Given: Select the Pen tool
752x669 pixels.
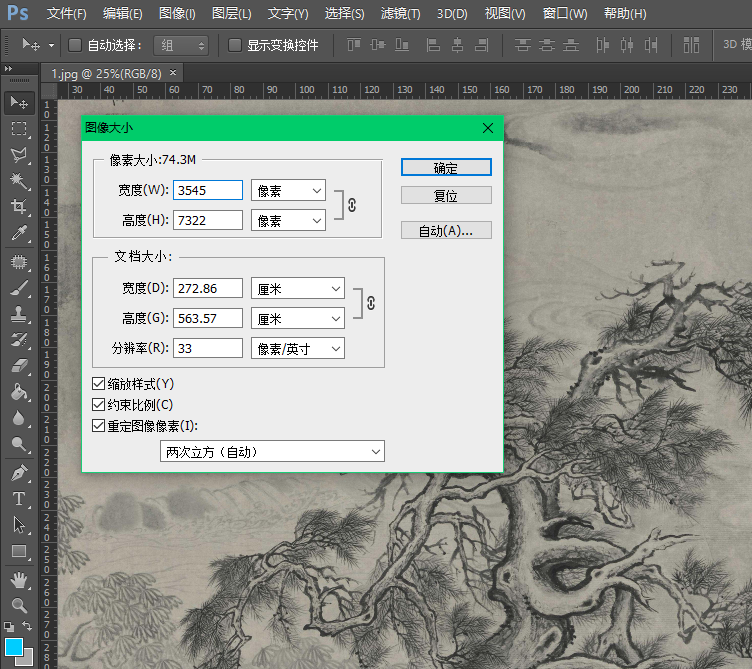Looking at the screenshot, I should tap(19, 473).
